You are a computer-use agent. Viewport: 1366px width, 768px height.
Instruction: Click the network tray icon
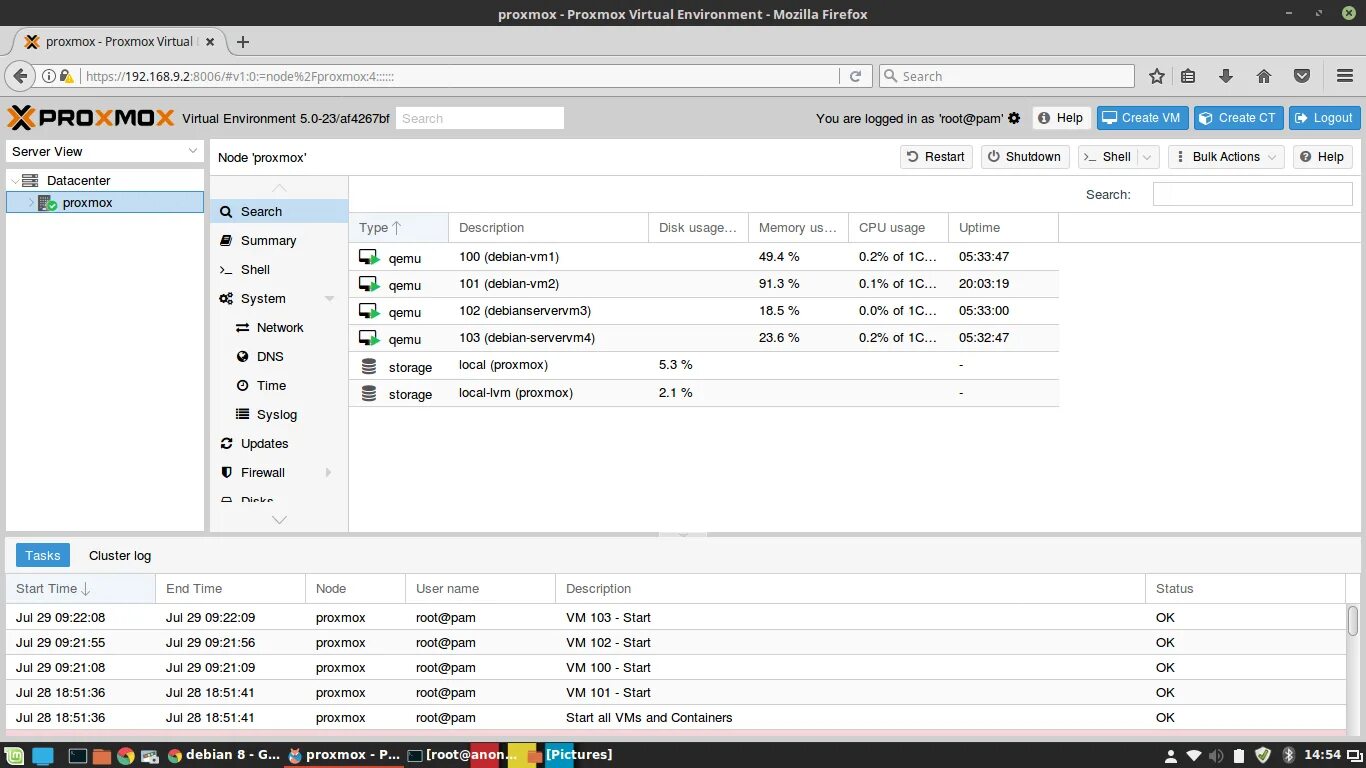pos(1194,755)
